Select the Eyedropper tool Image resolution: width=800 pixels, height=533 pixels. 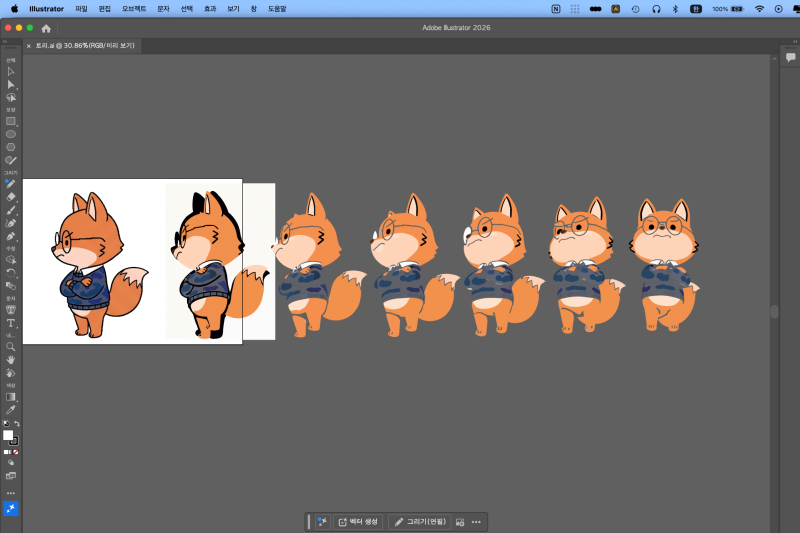coord(11,410)
